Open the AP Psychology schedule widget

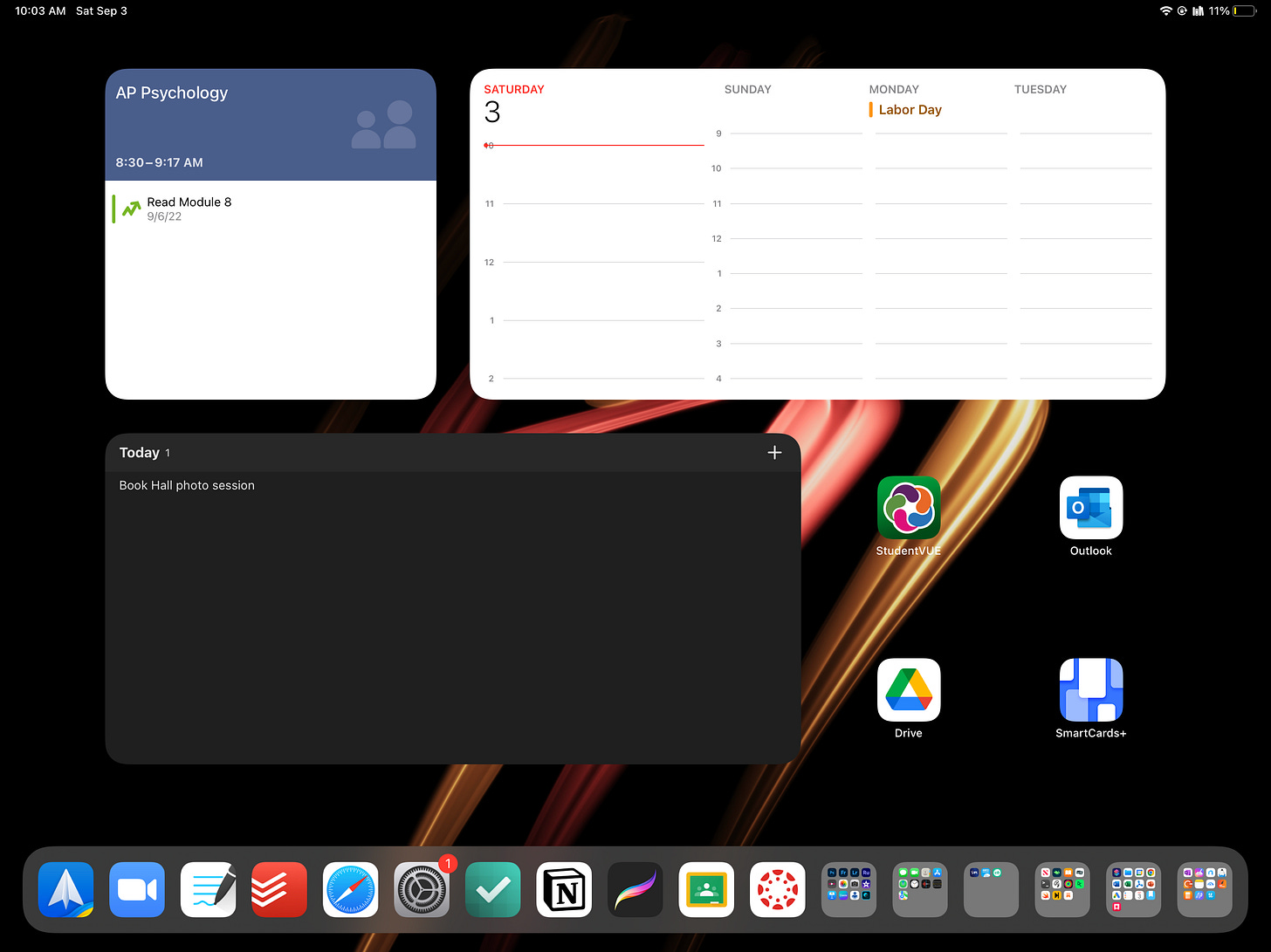[x=271, y=125]
